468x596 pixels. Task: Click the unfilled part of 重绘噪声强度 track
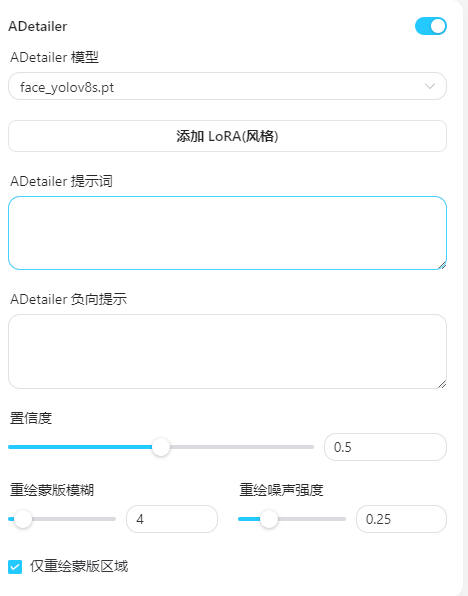coord(312,519)
